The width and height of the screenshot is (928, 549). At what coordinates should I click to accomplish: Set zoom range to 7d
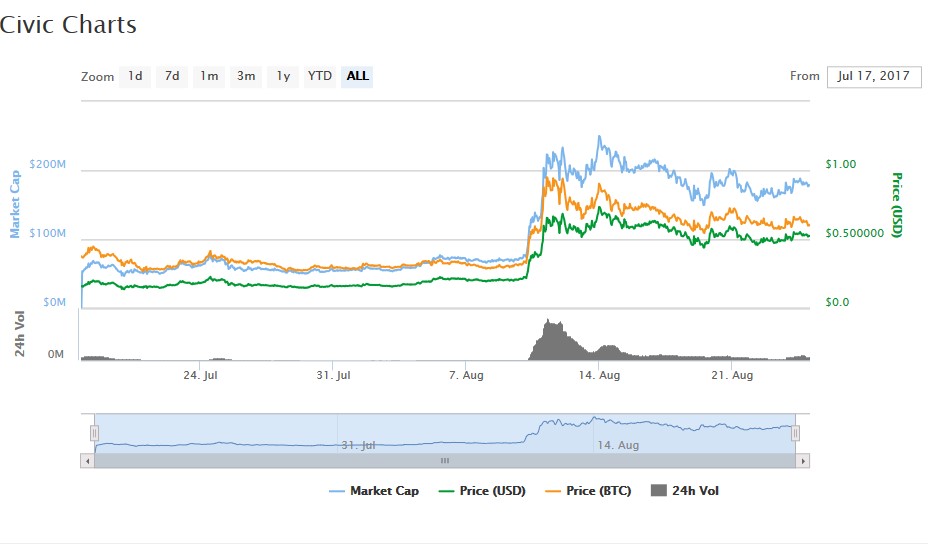(172, 76)
